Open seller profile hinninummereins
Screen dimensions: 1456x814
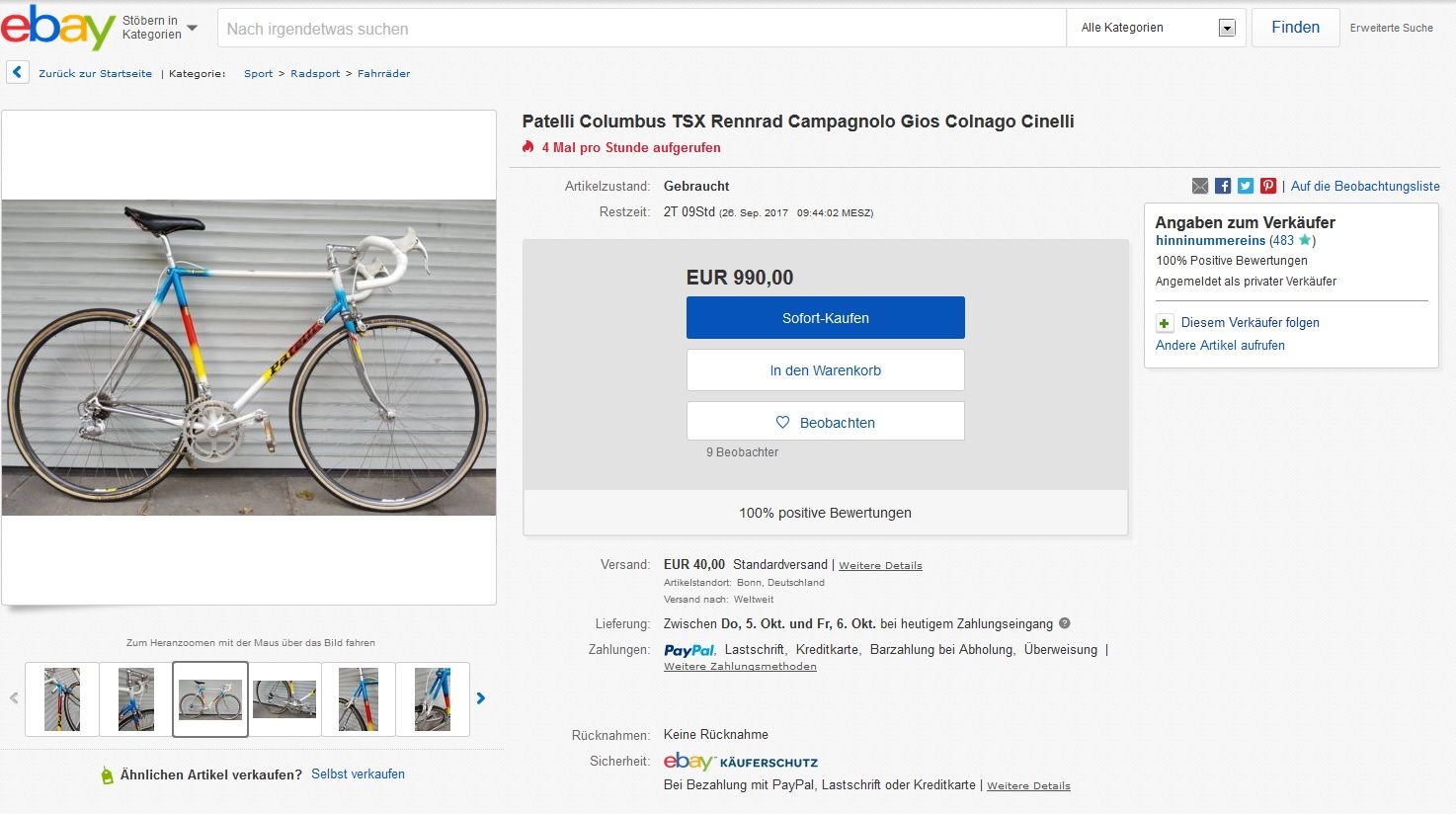coord(1210,240)
